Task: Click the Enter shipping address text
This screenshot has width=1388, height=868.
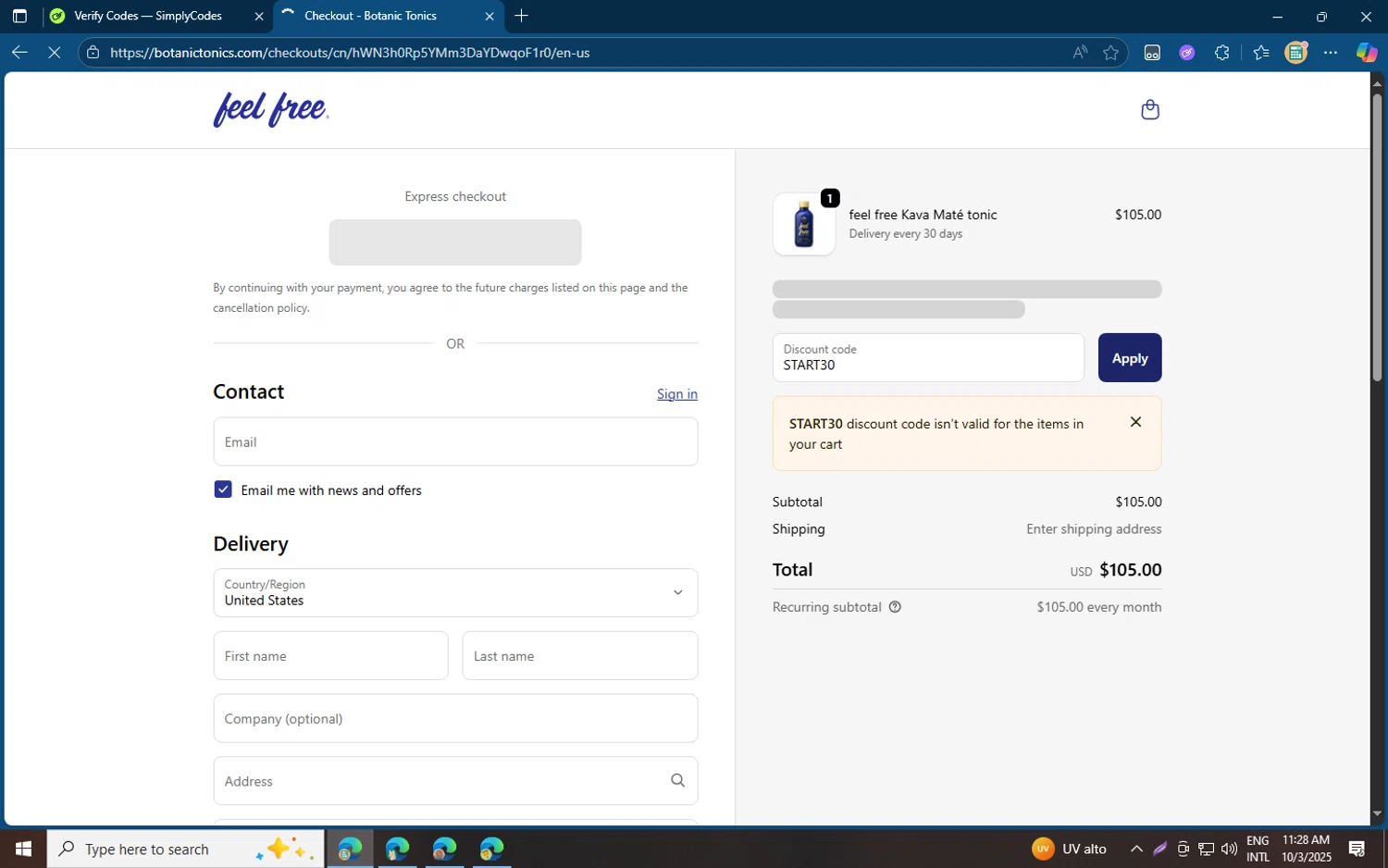Action: [1094, 529]
